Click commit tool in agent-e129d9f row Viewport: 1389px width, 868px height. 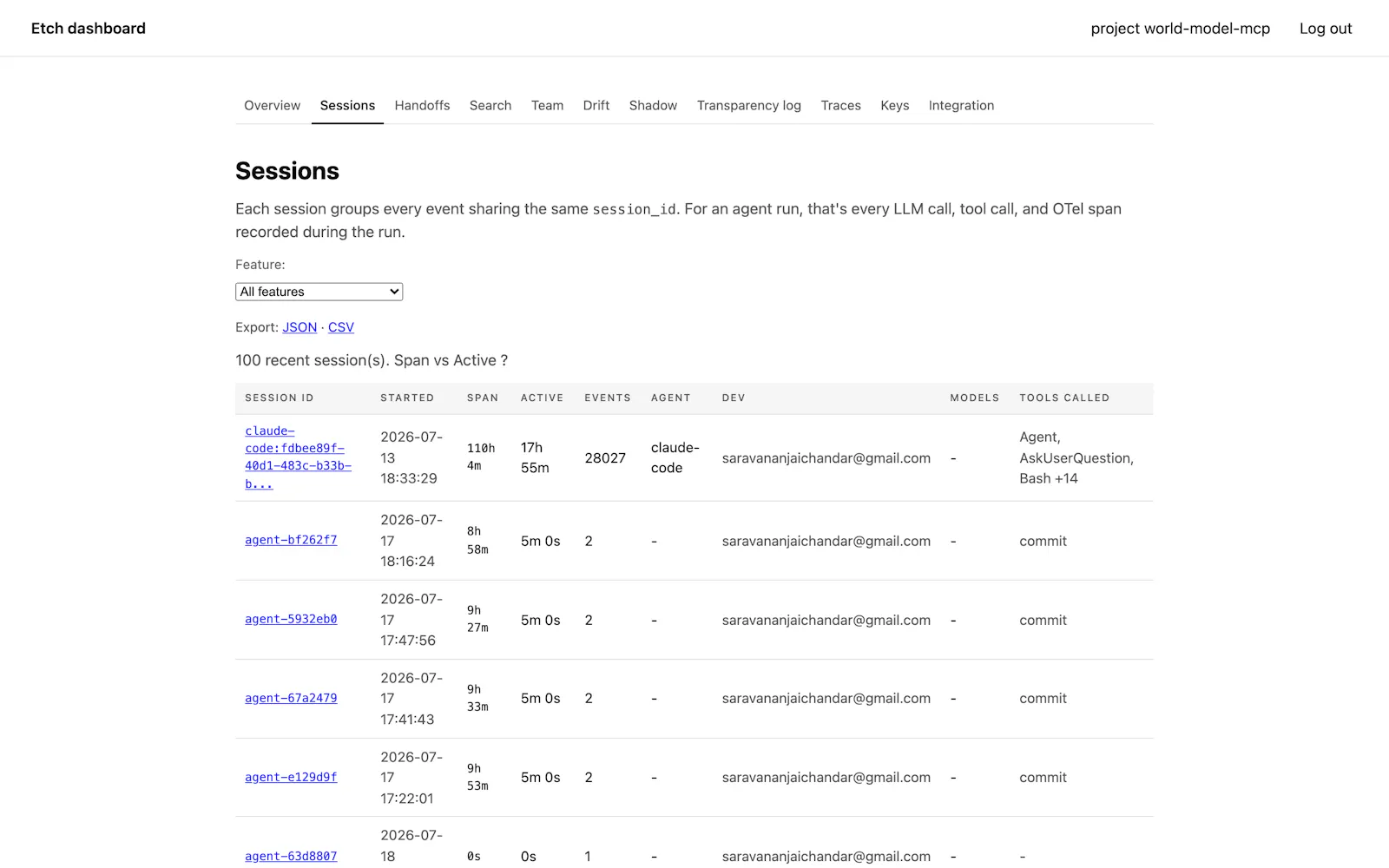point(1043,777)
